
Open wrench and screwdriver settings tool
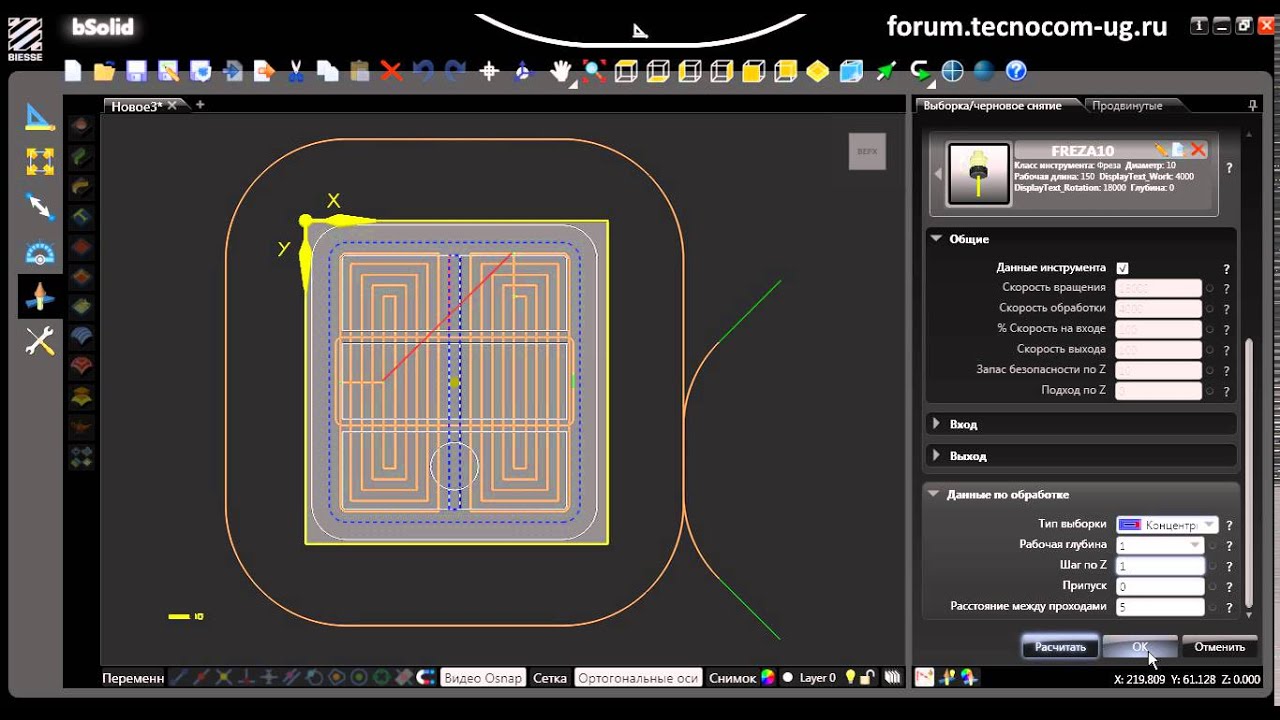pos(40,342)
